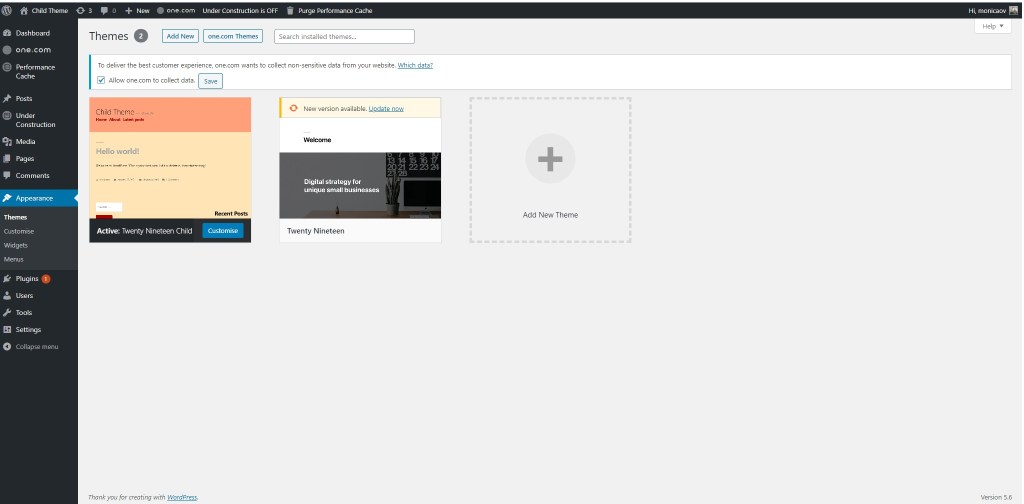Click the Update now link for Twenty Nineteen

(386, 108)
